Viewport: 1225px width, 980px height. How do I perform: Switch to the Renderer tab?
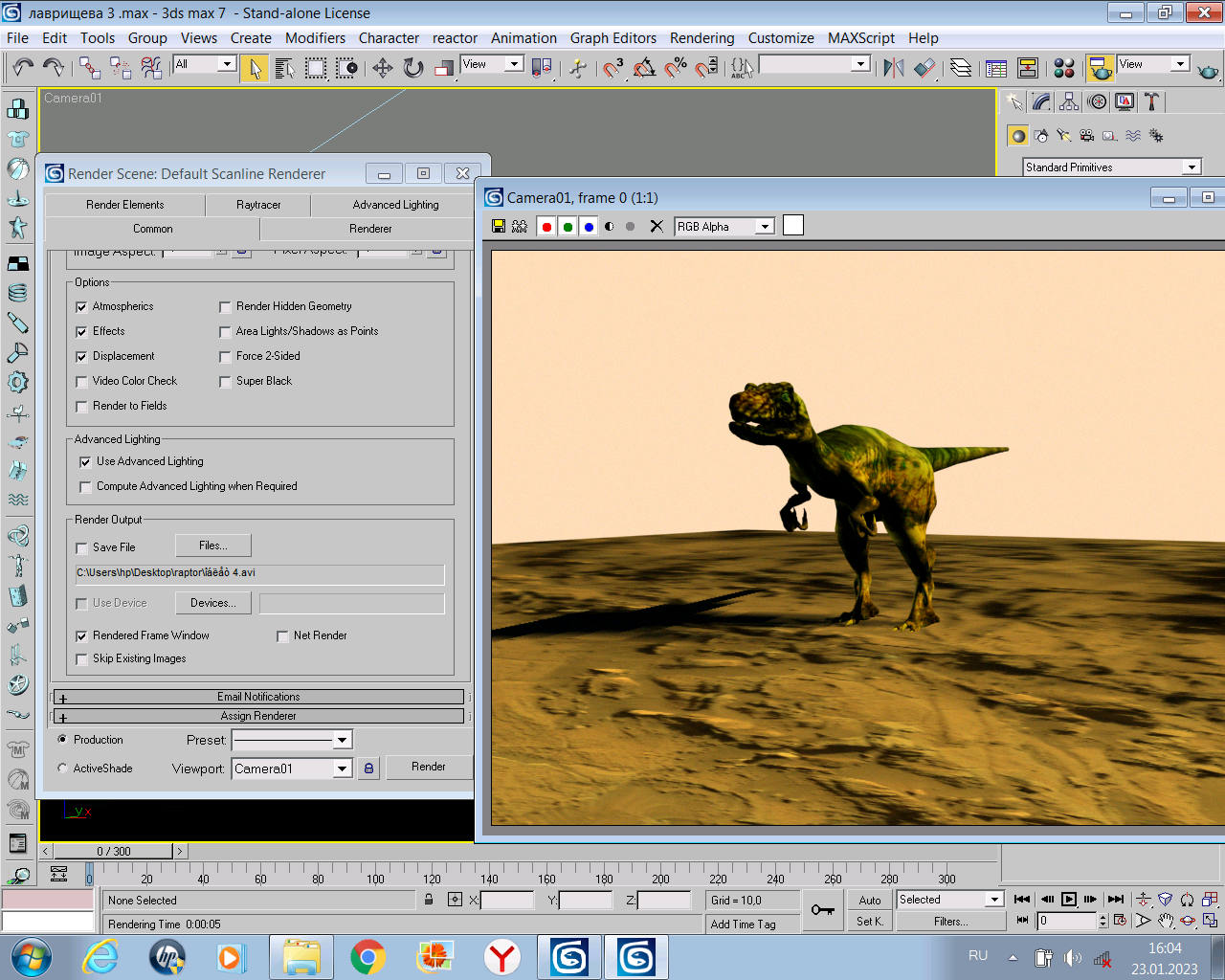pos(370,229)
